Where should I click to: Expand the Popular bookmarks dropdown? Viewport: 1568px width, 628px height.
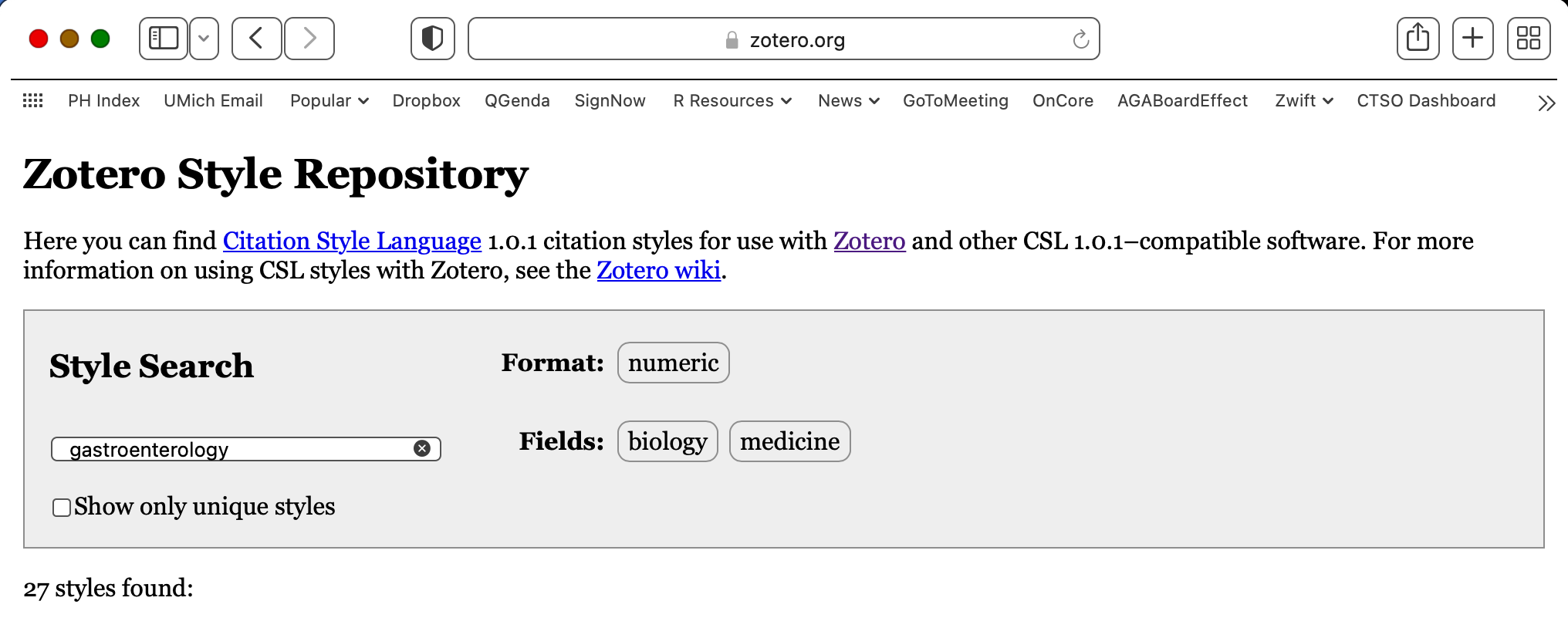(x=329, y=100)
